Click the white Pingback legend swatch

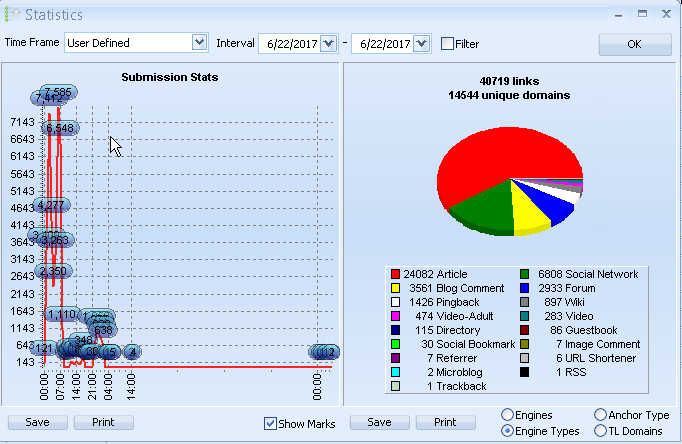point(395,302)
